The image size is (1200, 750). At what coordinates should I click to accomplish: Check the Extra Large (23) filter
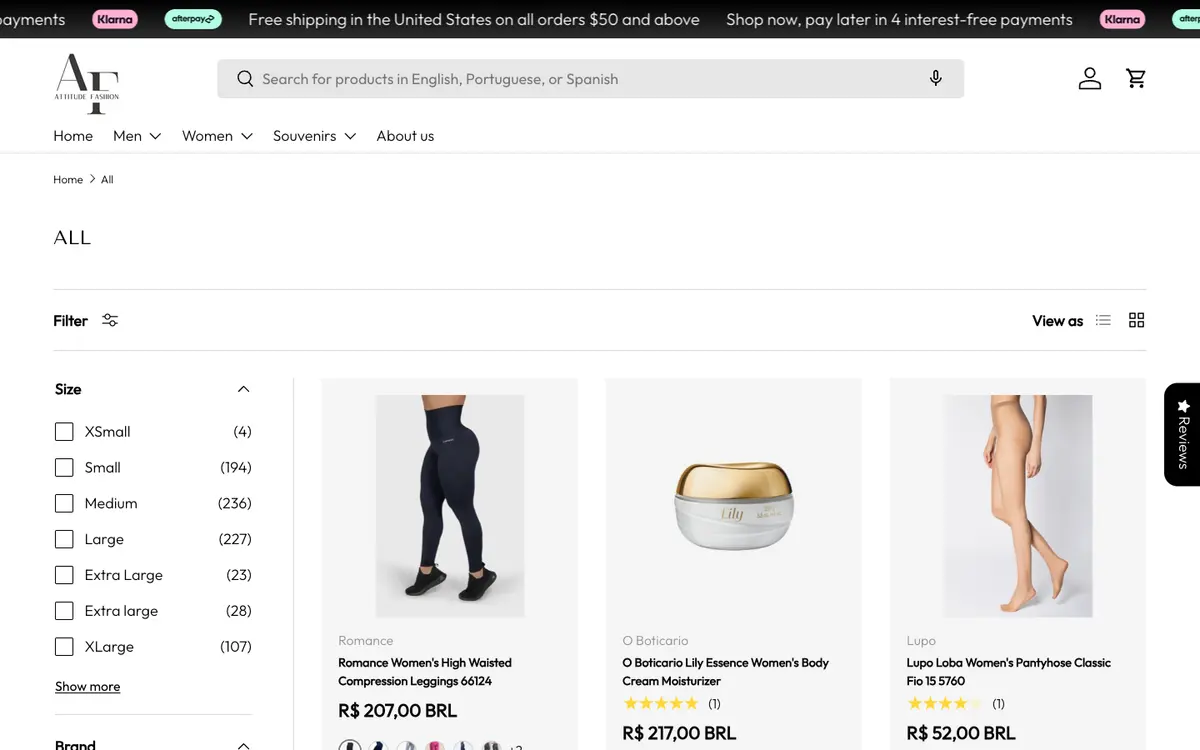[64, 576]
